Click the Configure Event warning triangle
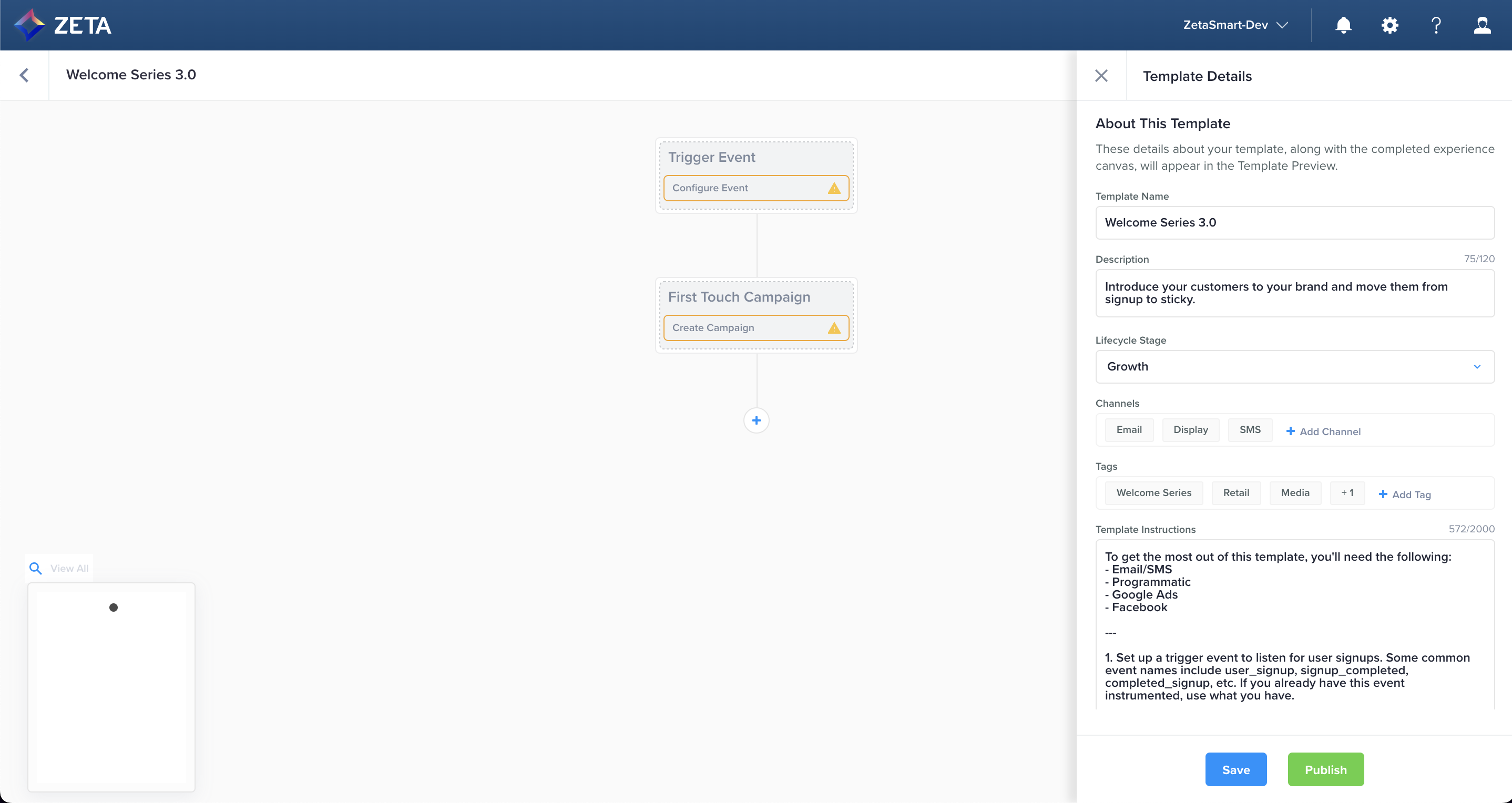Viewport: 1512px width, 803px height. [x=833, y=188]
